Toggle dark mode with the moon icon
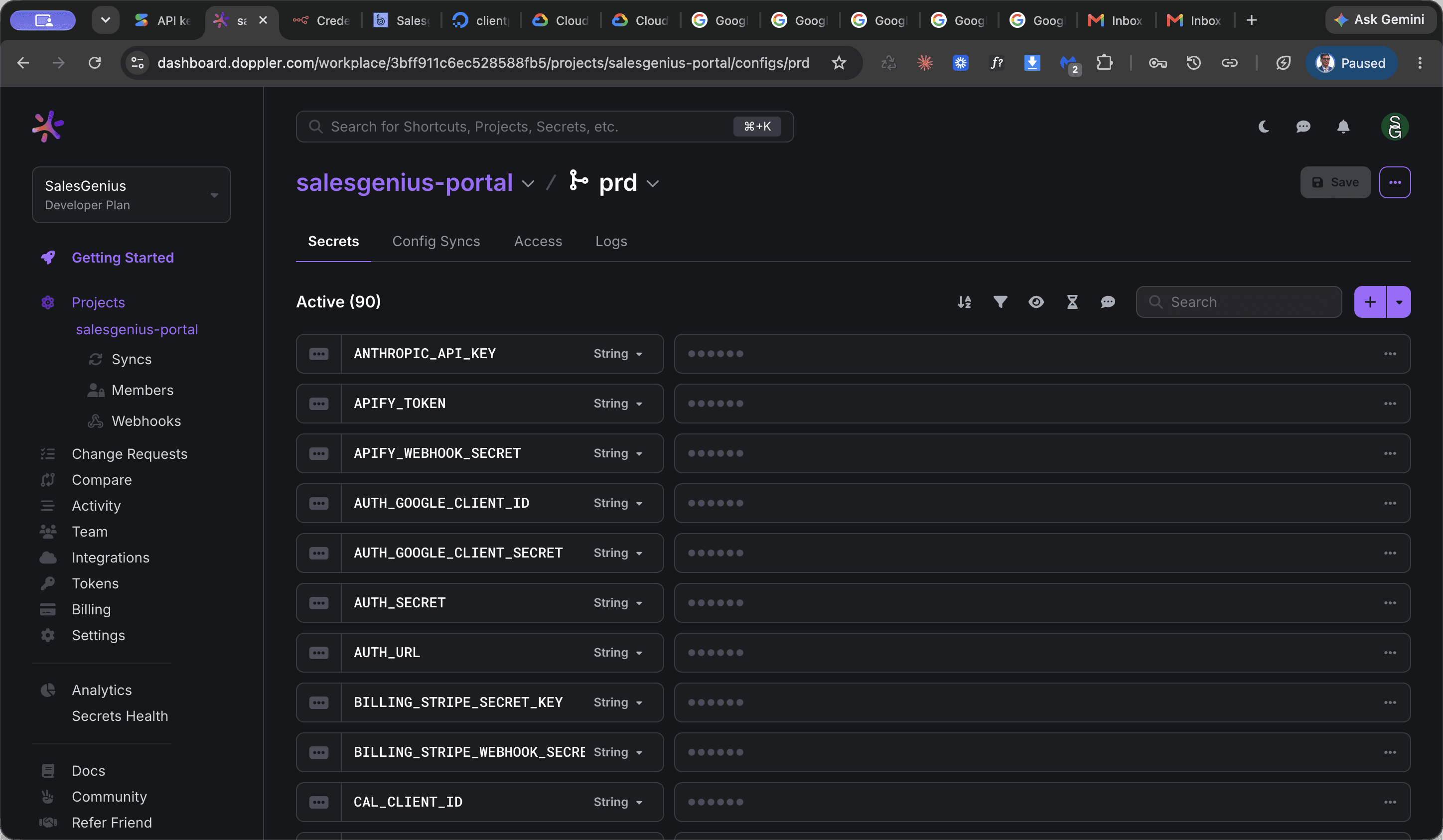Screen dimensions: 1443x840 coord(1264,127)
